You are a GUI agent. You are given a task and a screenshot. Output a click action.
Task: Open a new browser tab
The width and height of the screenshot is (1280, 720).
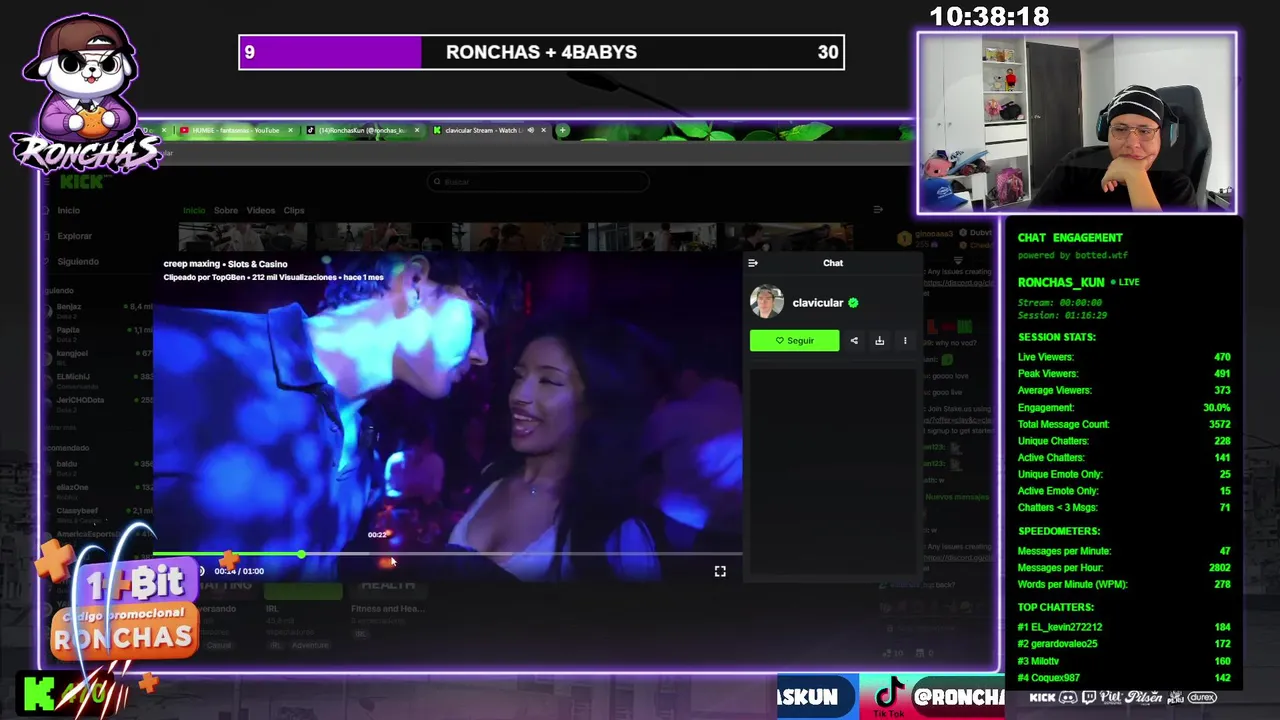click(x=562, y=130)
